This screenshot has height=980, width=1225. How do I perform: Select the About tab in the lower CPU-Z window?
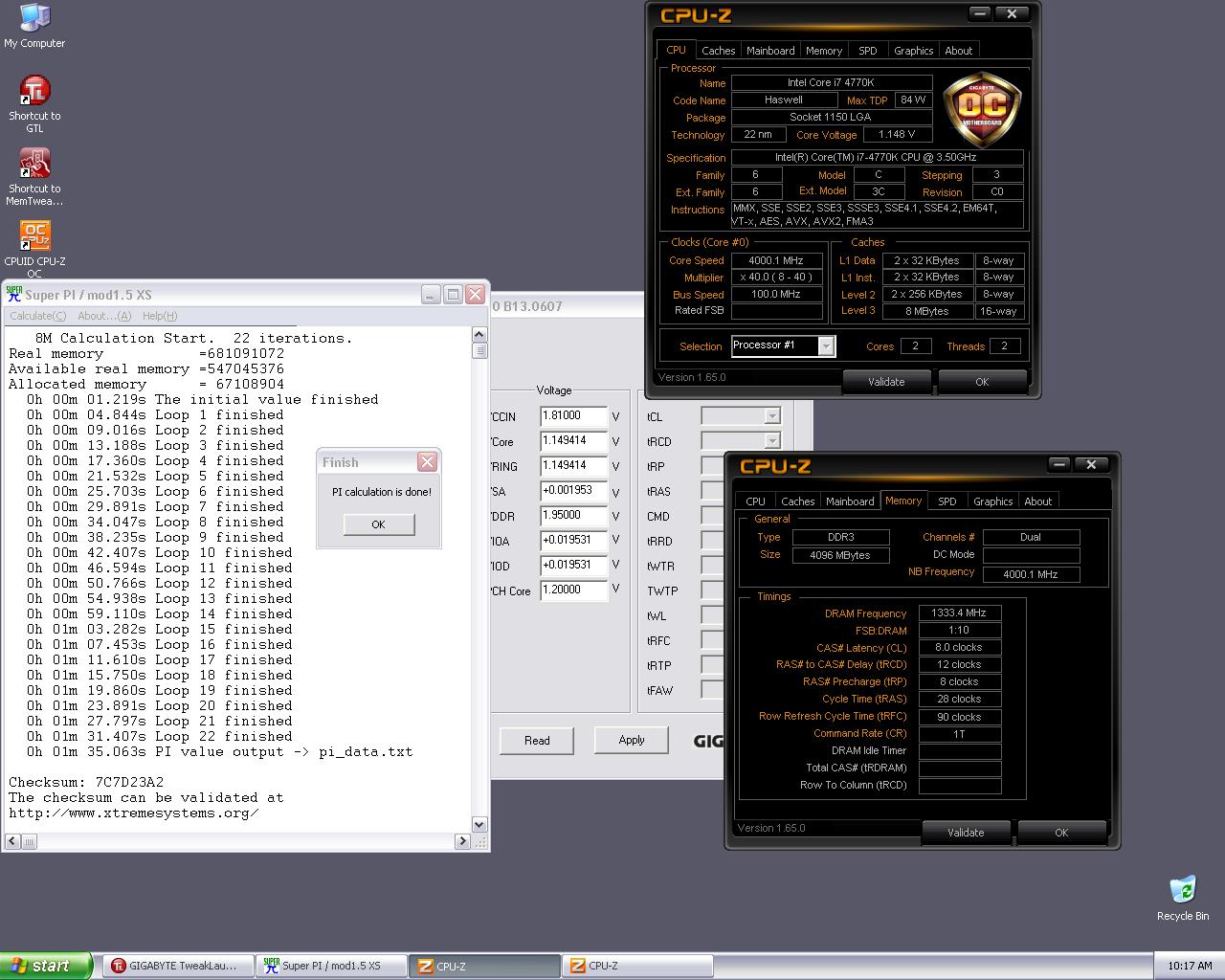tap(1038, 501)
